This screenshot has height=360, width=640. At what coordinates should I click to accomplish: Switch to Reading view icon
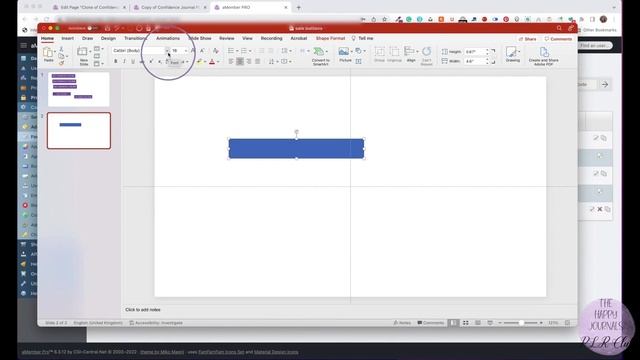pos(478,323)
